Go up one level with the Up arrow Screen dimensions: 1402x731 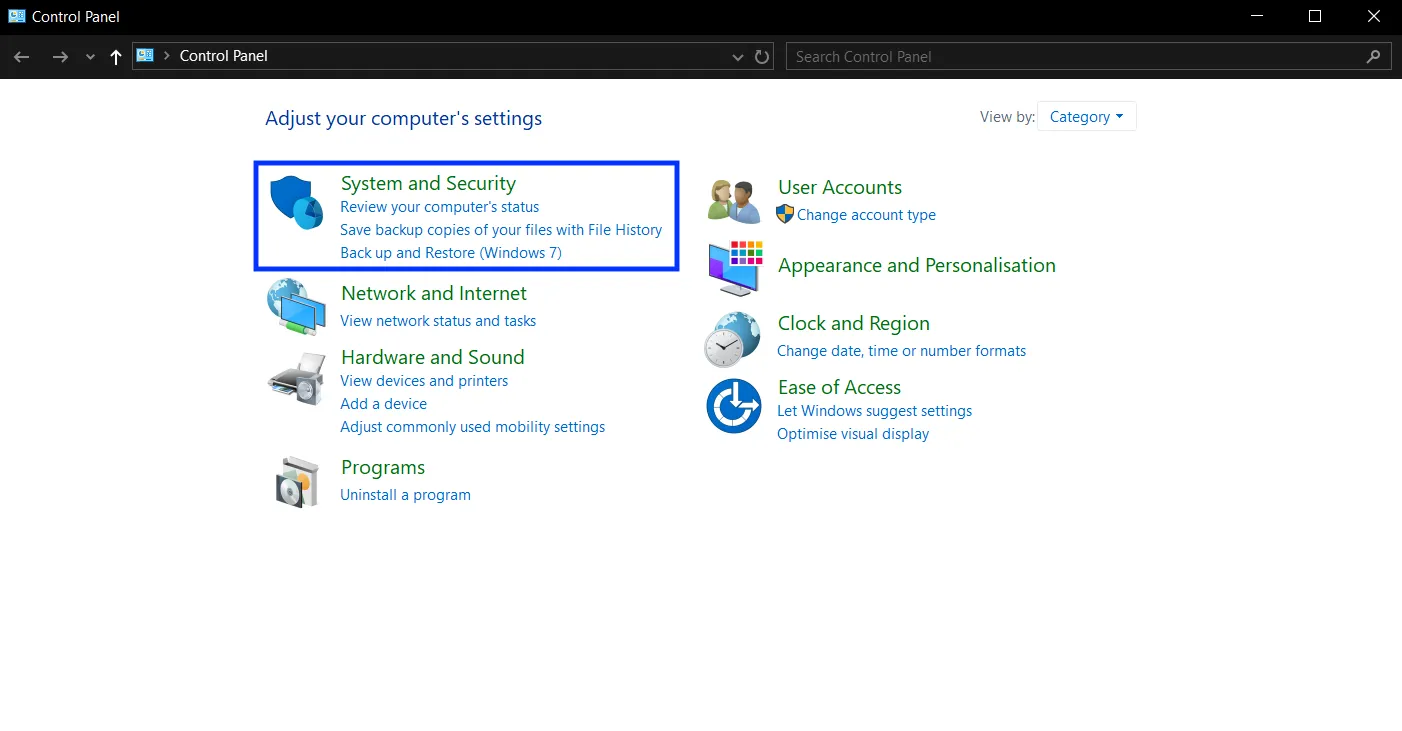click(x=115, y=56)
